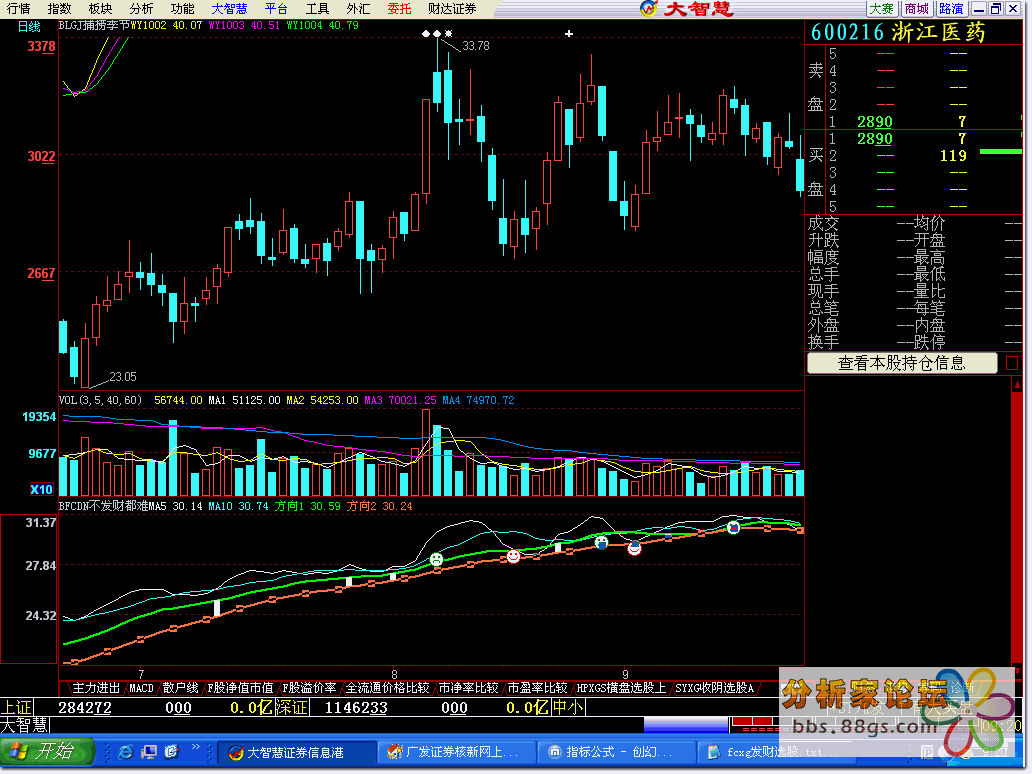1032x774 pixels.
Task: Open the 工具 menu
Action: 317,9
